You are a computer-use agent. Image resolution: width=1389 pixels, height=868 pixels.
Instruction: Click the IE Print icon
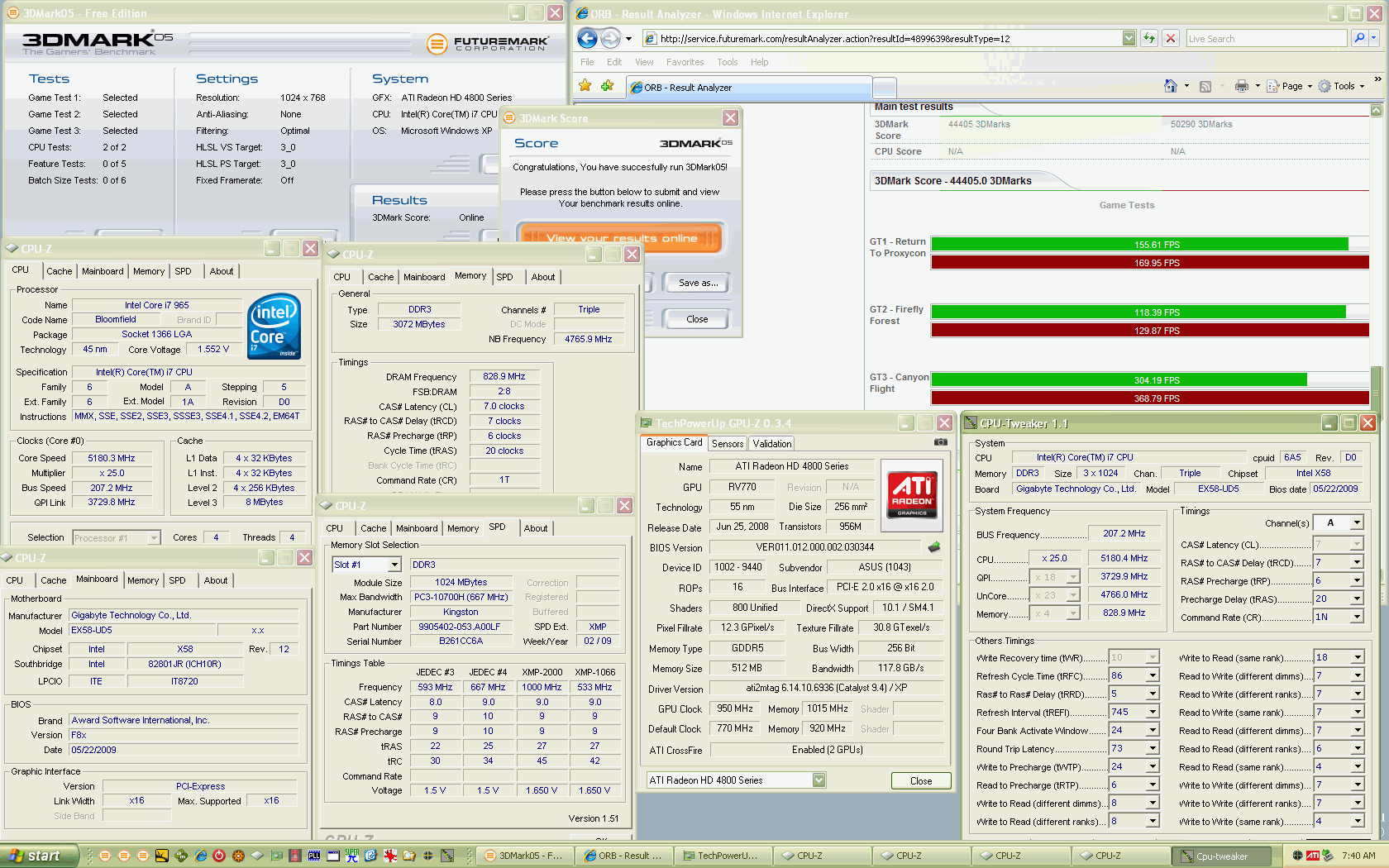[1241, 86]
